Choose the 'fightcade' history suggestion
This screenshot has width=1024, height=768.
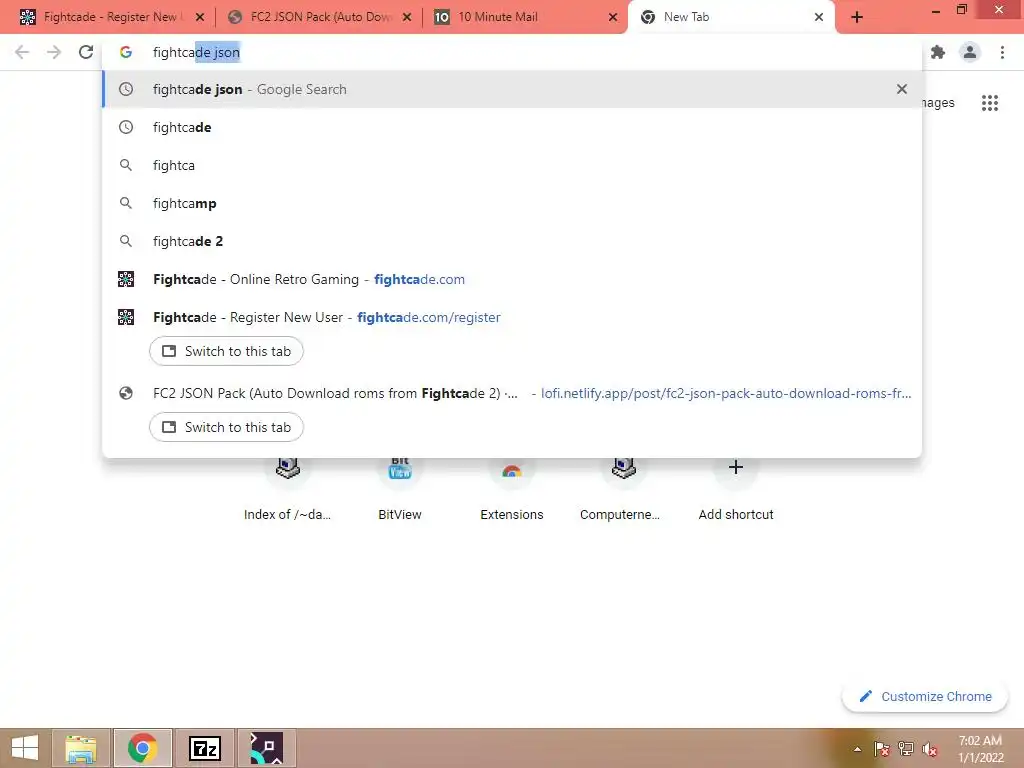click(x=512, y=127)
